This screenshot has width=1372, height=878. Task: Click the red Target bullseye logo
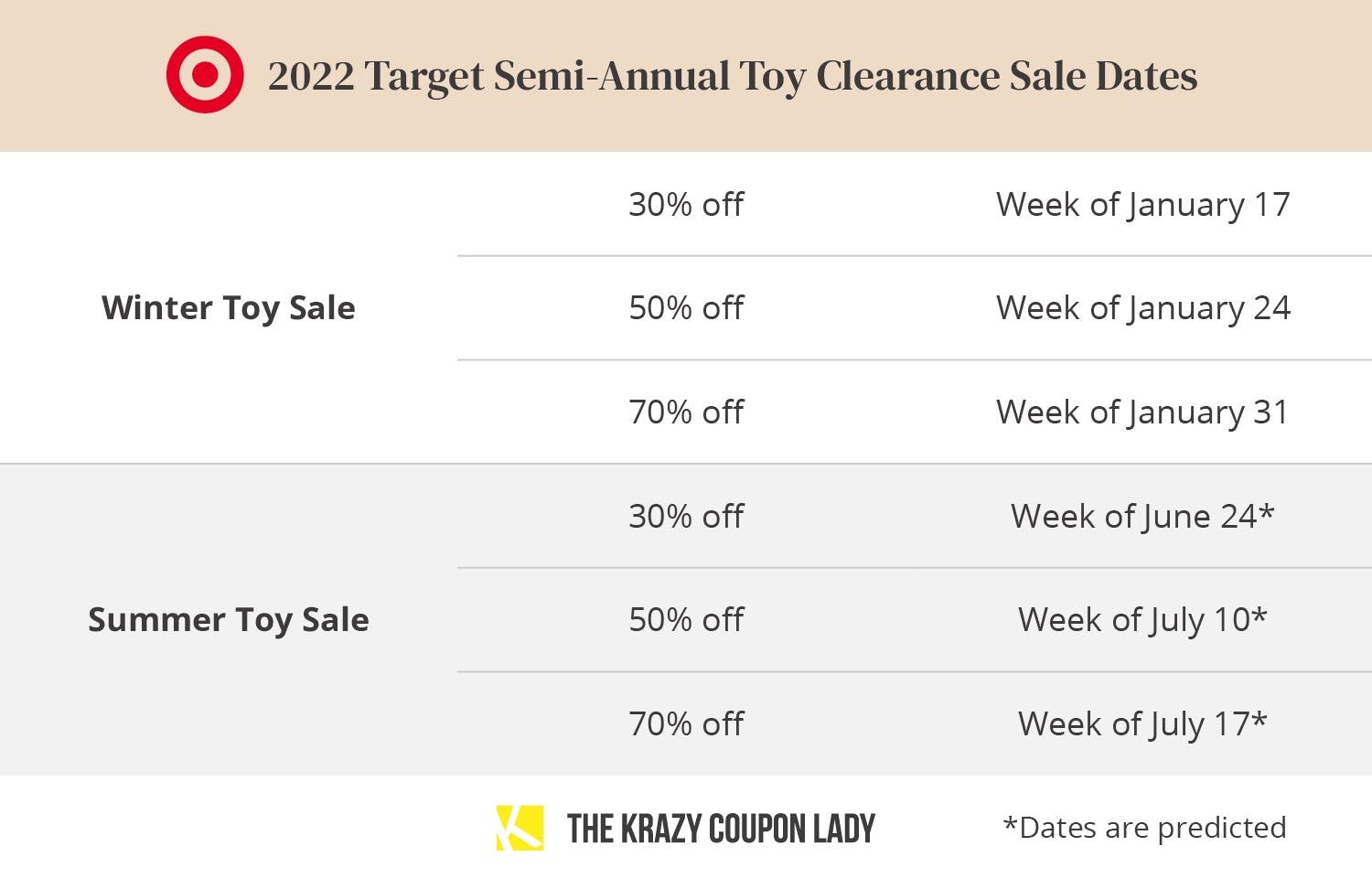[x=205, y=75]
